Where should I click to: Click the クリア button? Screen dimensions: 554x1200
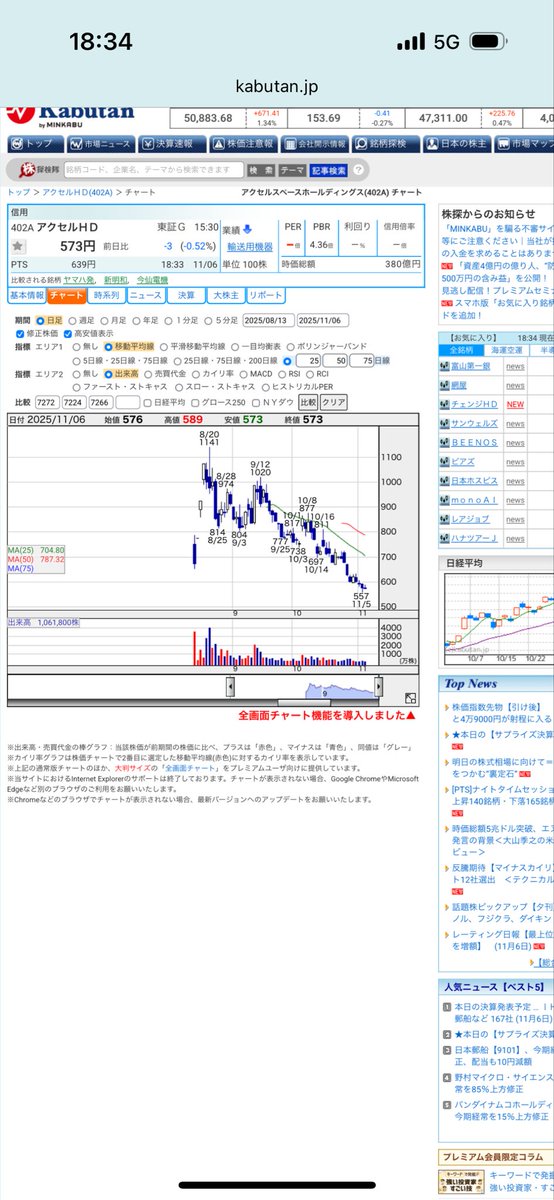[x=334, y=401]
